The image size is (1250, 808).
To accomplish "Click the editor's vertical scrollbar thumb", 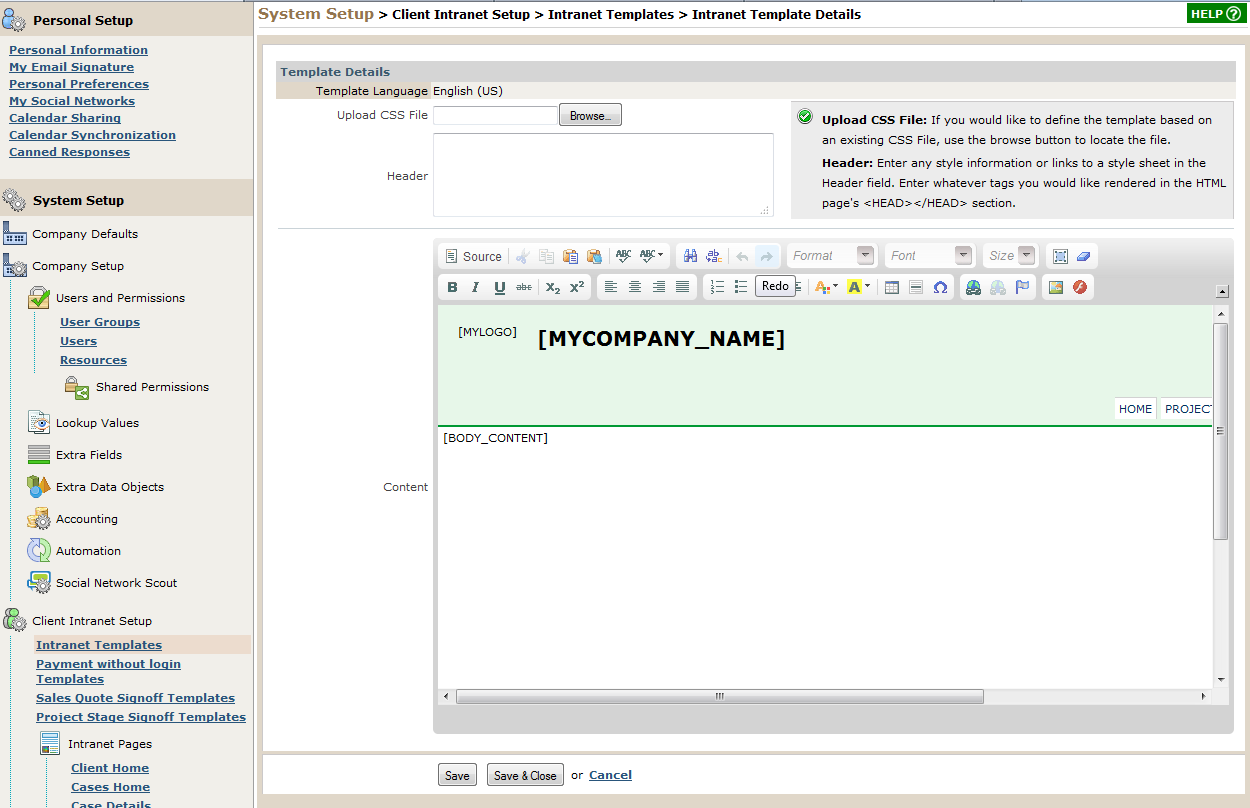I will pyautogui.click(x=1220, y=431).
